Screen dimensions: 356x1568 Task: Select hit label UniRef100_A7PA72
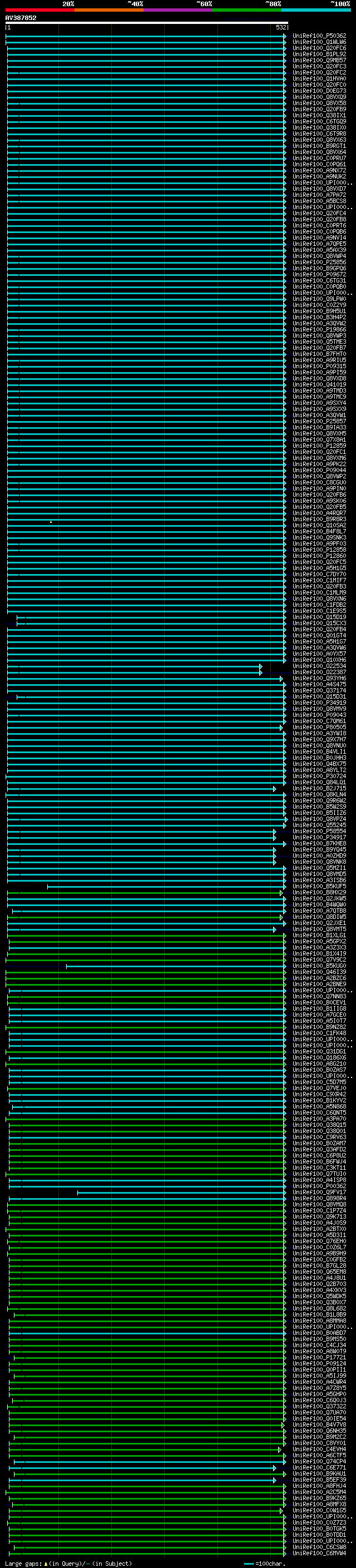coord(319,195)
